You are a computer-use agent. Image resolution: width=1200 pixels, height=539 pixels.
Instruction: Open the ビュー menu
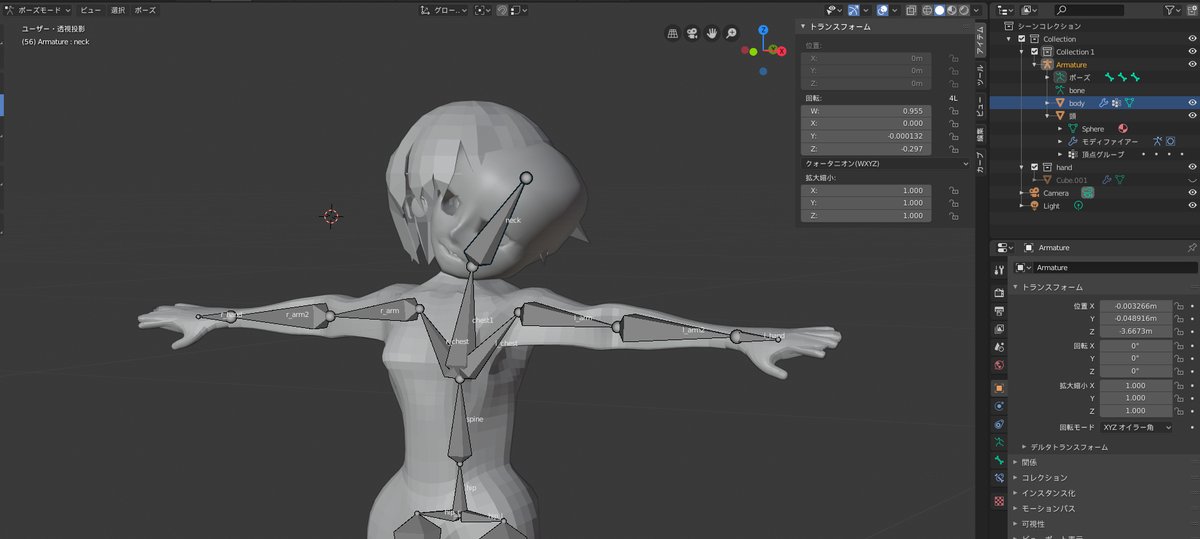tap(90, 10)
